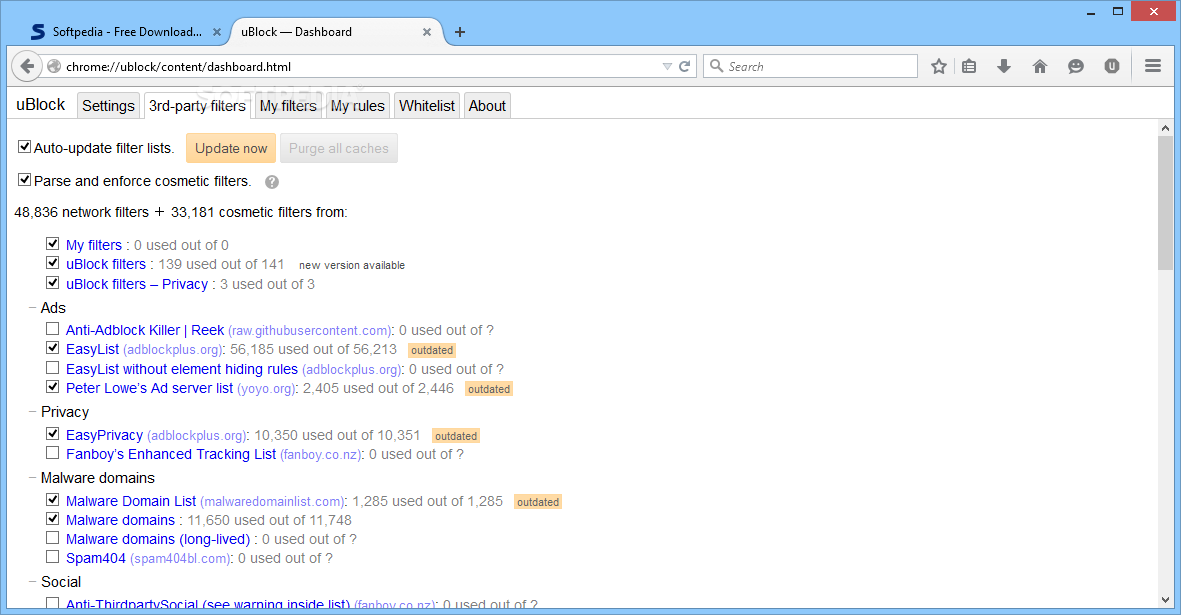Open the hamburger menu of the browser

(1152, 66)
